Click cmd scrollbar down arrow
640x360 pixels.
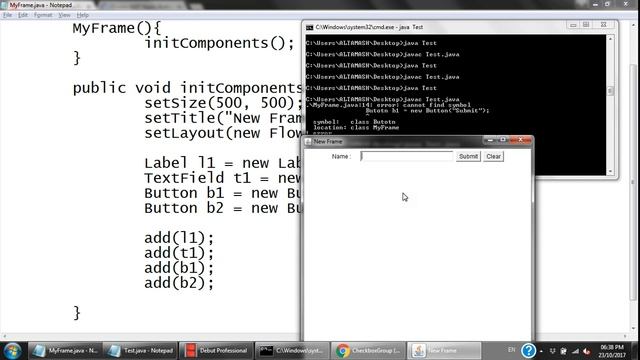pyautogui.click(x=611, y=171)
